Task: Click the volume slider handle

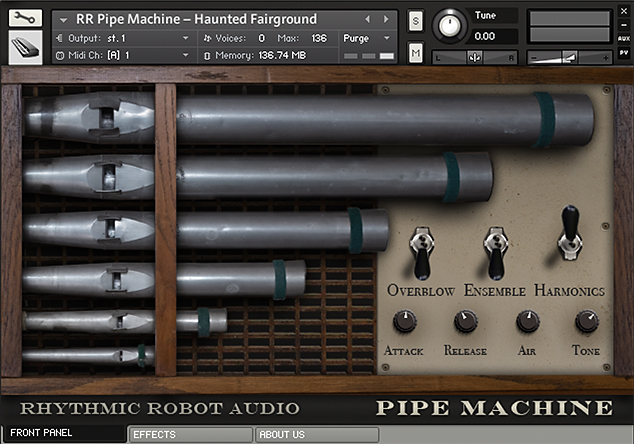Action: tap(570, 58)
